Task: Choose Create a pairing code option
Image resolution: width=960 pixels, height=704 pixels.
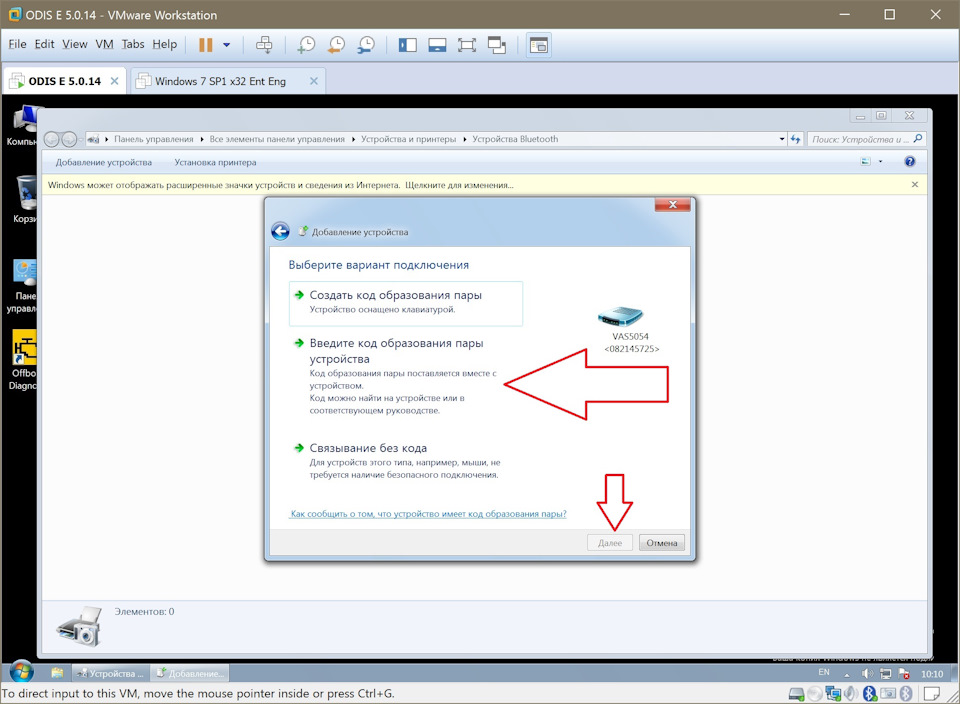Action: (406, 302)
